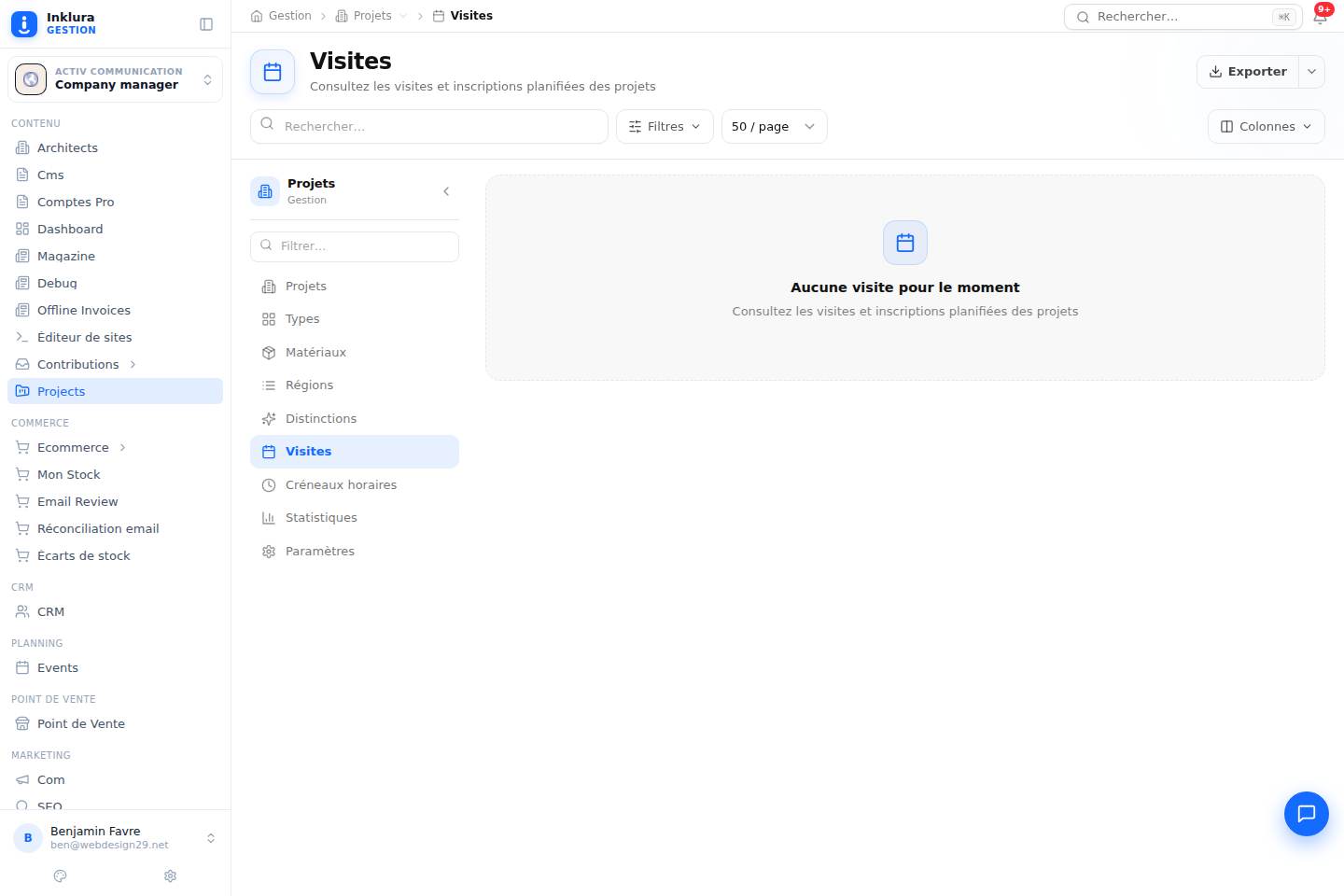Select Visites in the sub-navigation
1344x896 pixels.
355,452
